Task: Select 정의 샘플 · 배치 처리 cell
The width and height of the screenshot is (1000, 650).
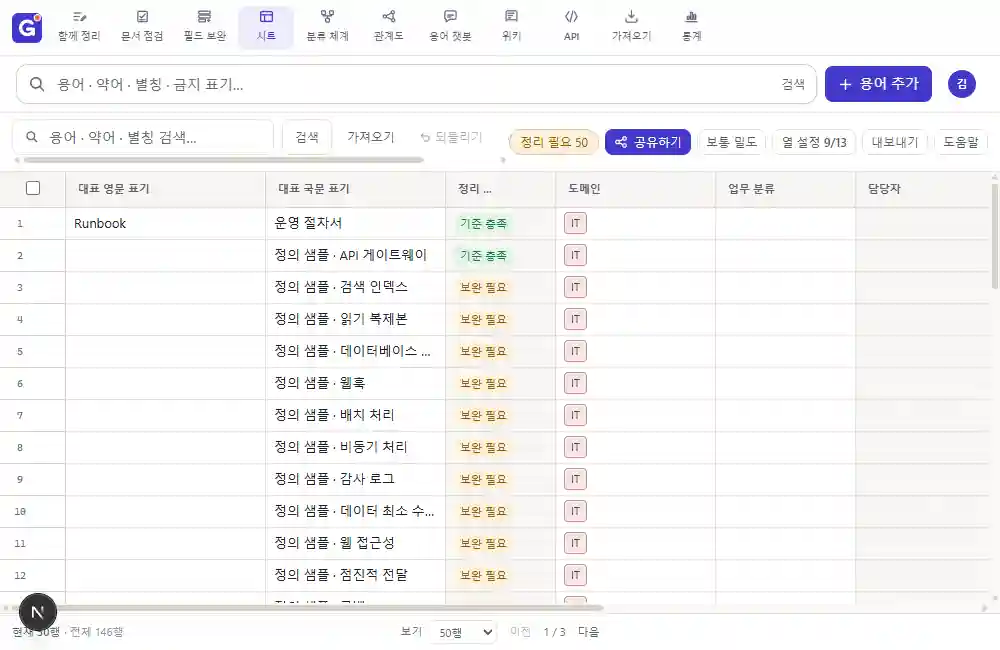Action: coord(355,415)
